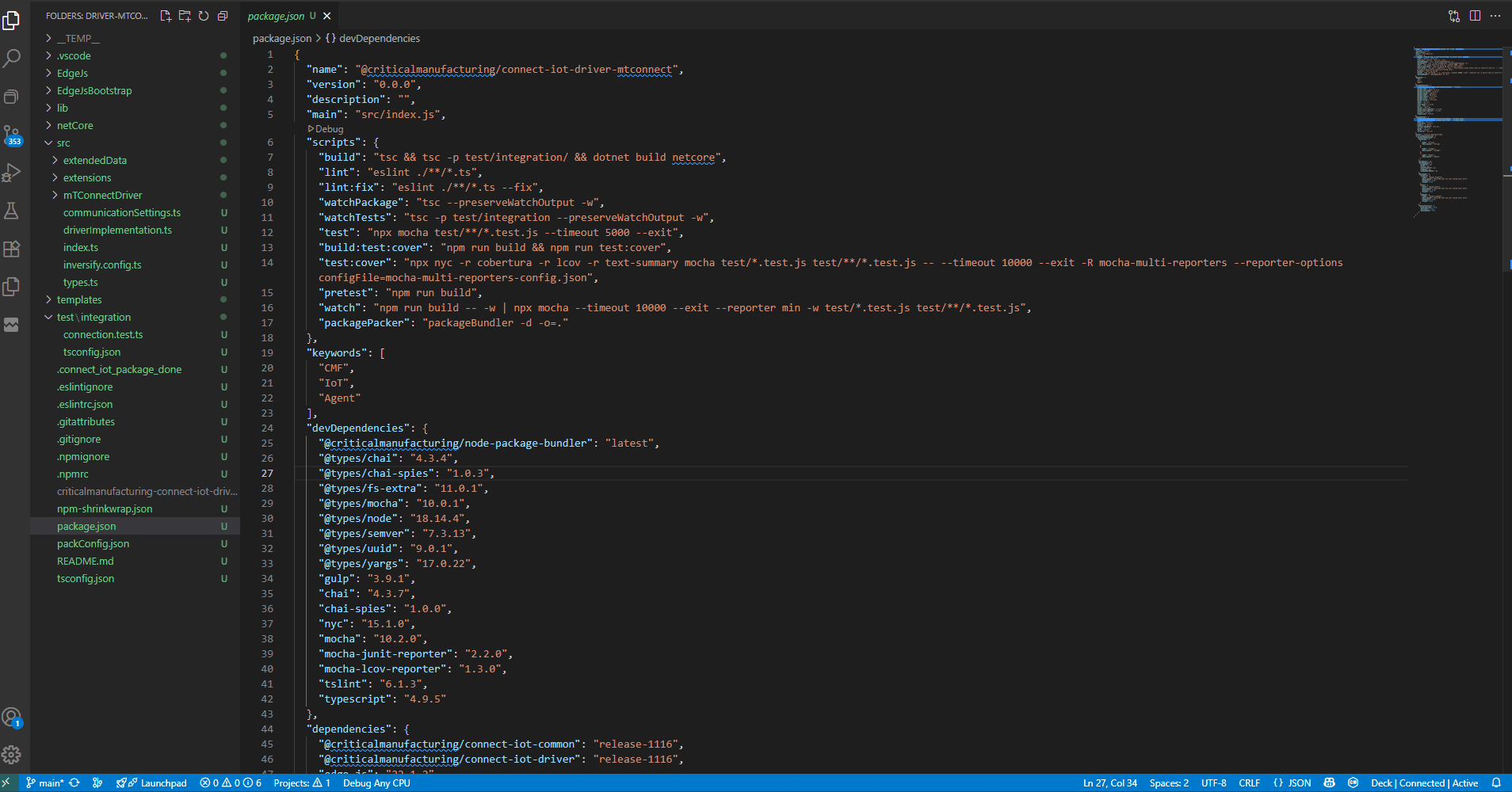Select the package.json editor tab

pyautogui.click(x=289, y=16)
